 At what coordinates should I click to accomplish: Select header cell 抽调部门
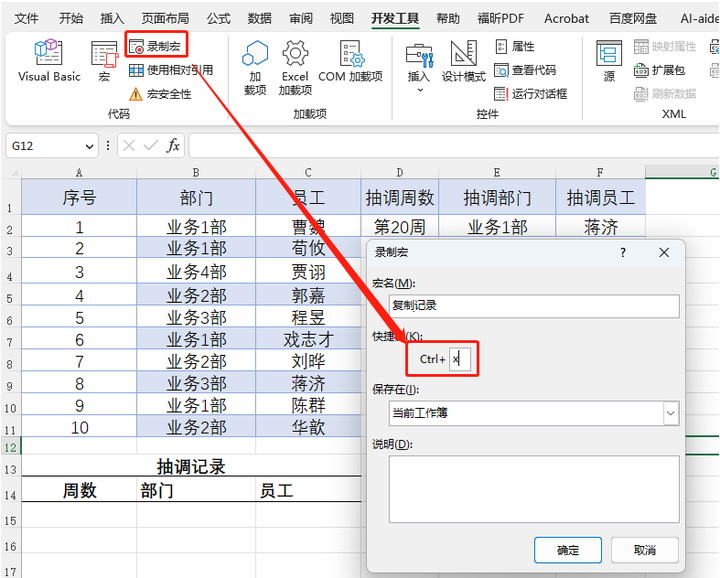click(497, 197)
